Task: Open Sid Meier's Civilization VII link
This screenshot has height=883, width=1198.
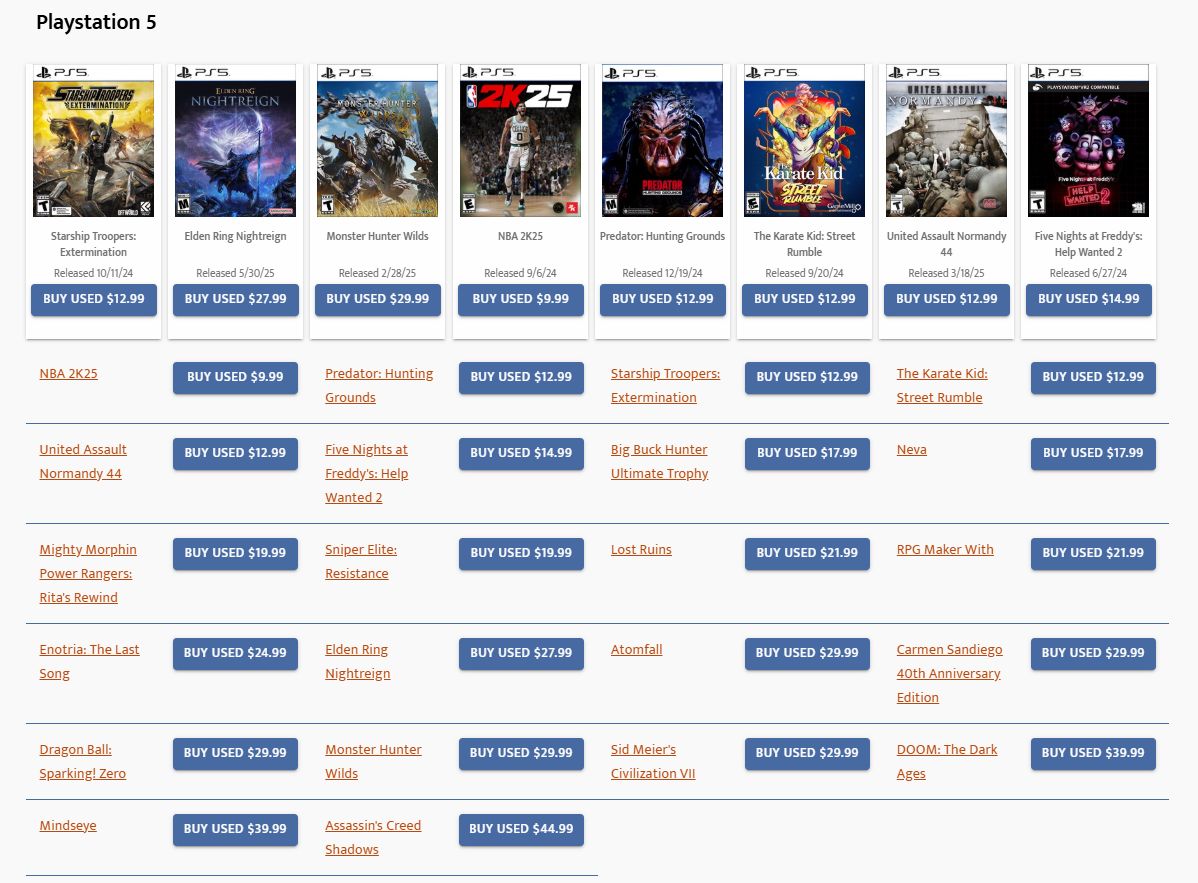Action: tap(653, 762)
